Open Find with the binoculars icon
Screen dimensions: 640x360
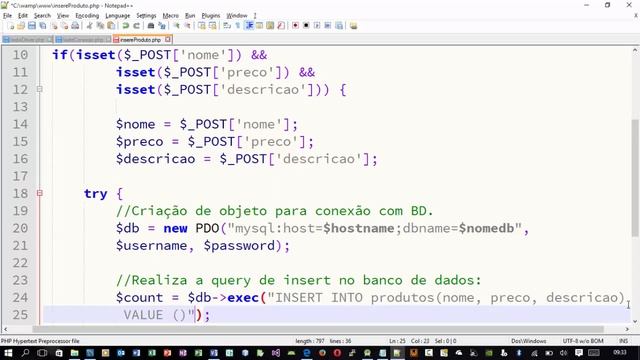click(151, 26)
